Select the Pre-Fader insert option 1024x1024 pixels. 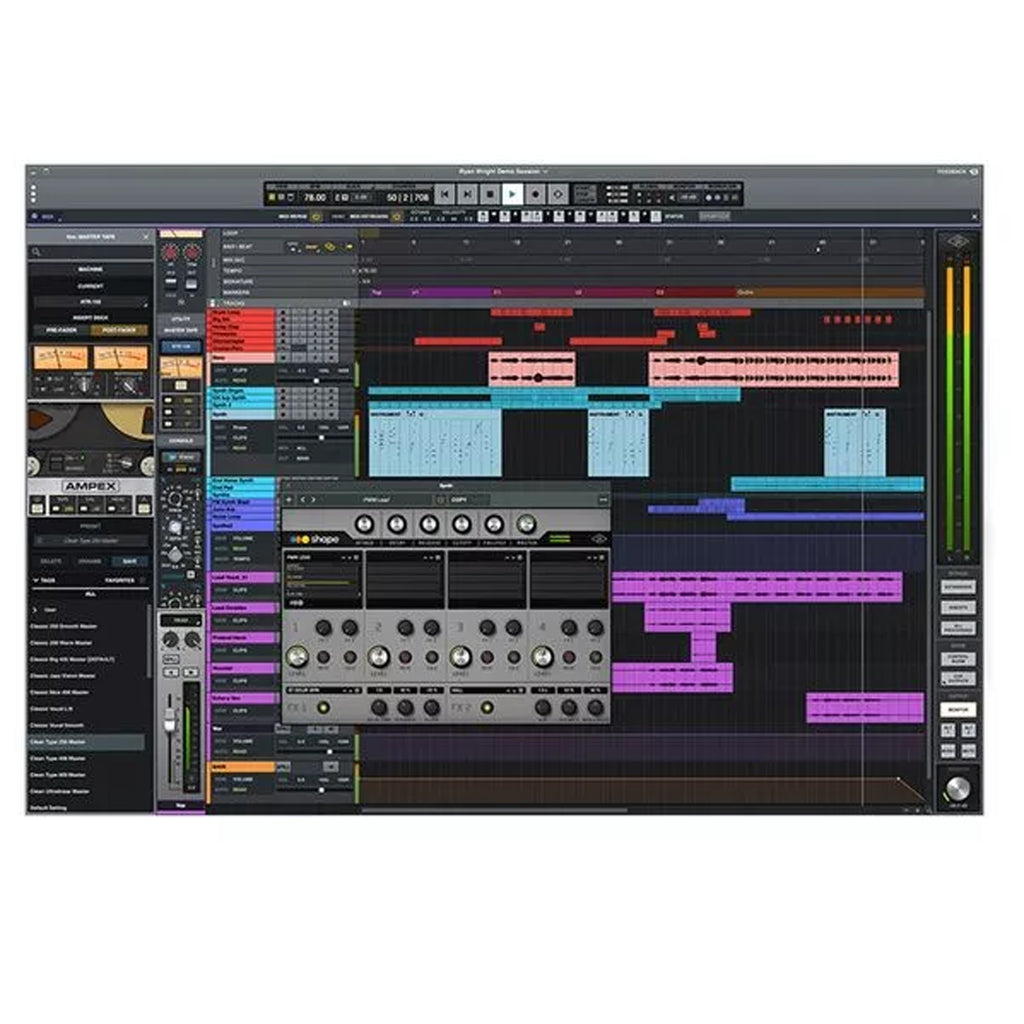coord(61,330)
